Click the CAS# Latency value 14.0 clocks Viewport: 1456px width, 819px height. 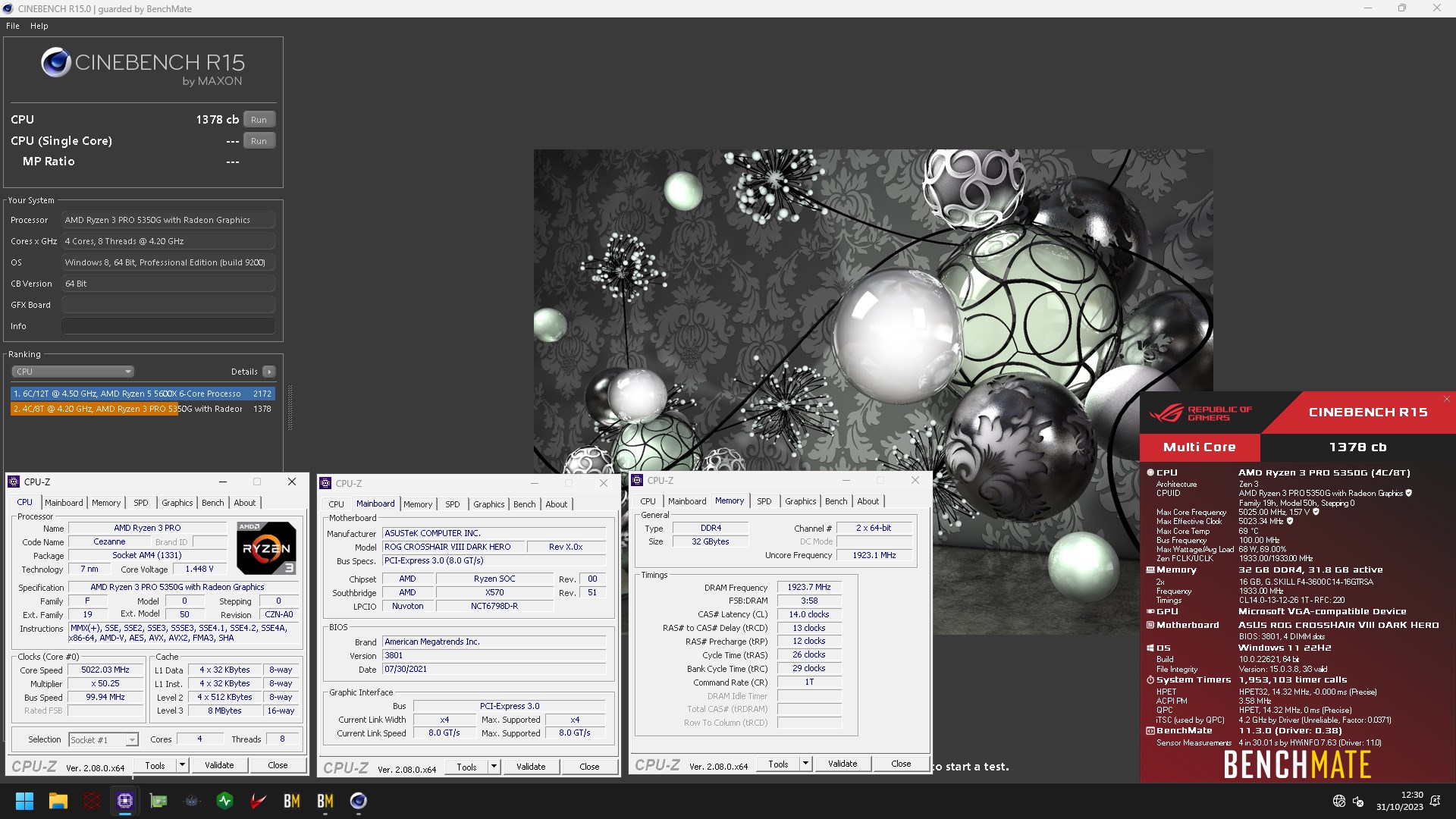(x=809, y=614)
